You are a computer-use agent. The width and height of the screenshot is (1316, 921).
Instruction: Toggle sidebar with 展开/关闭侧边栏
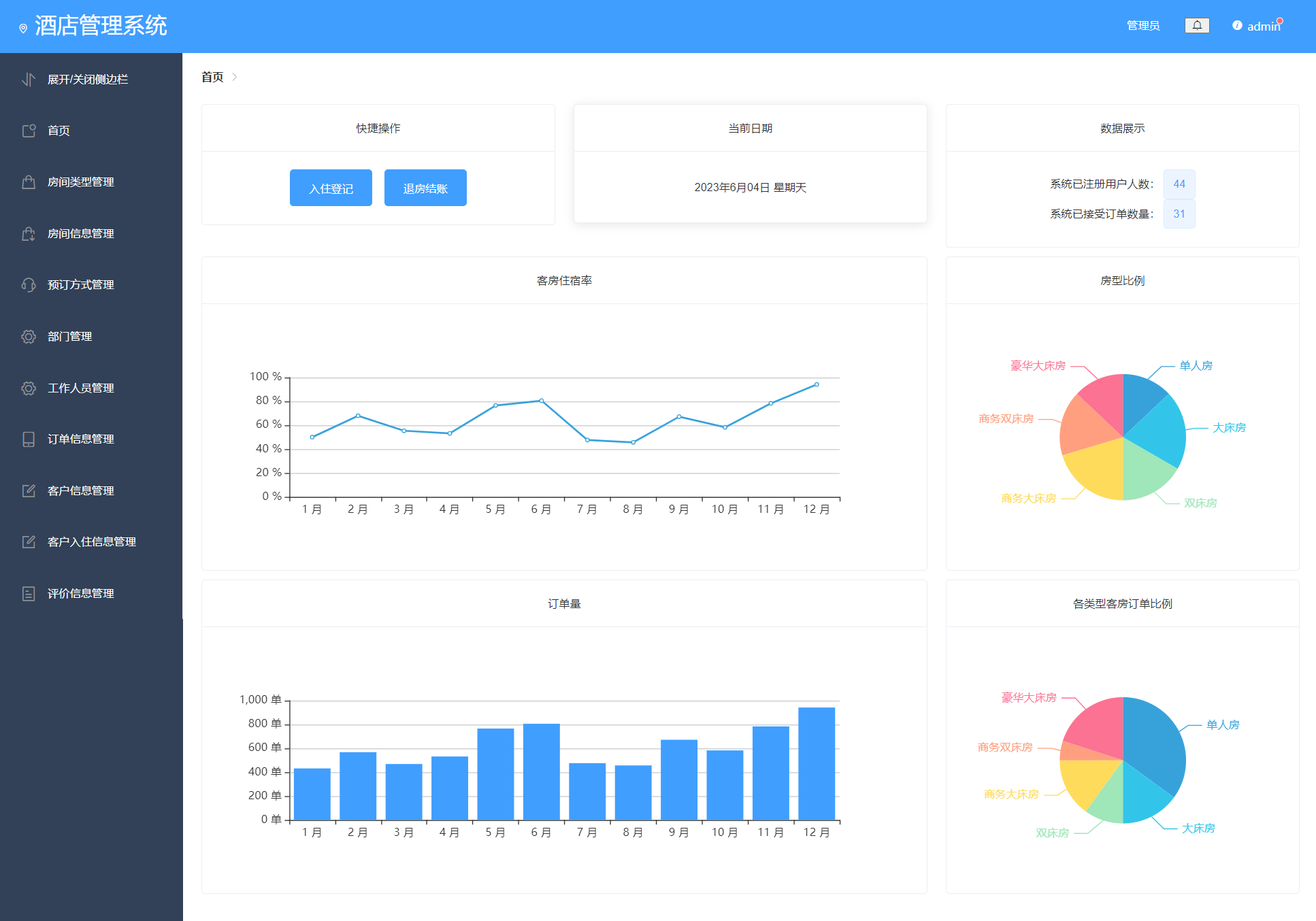(87, 80)
